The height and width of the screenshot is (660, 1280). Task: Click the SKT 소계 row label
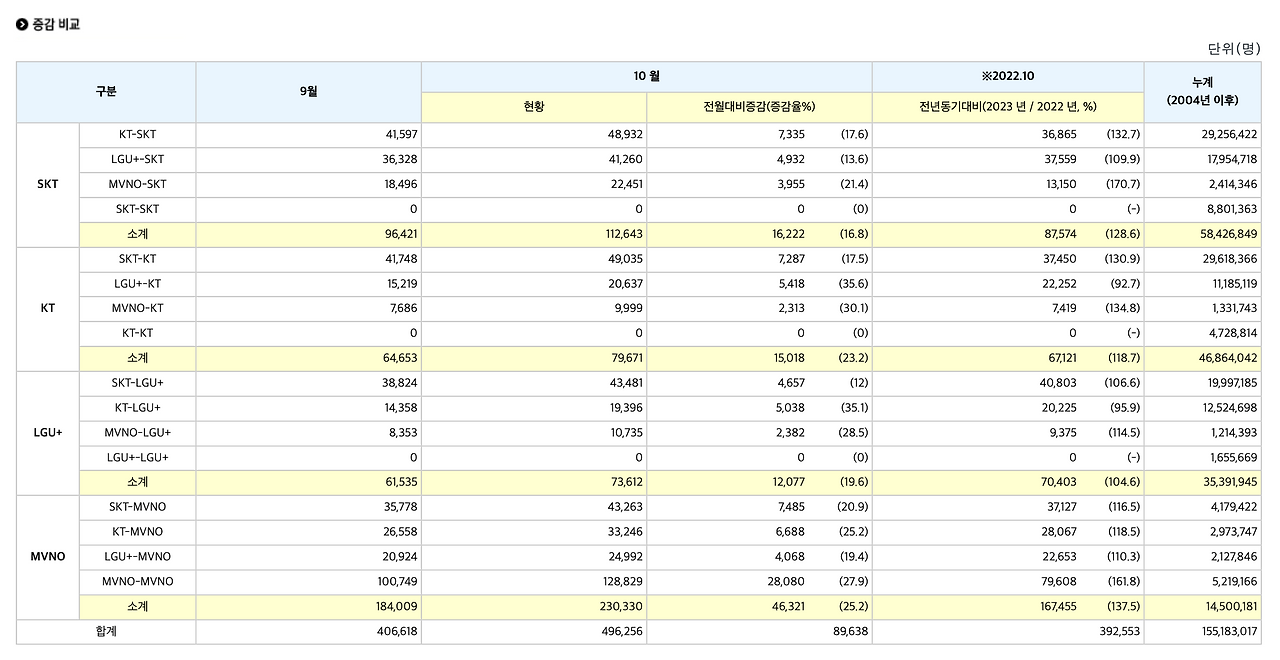[x=136, y=233]
